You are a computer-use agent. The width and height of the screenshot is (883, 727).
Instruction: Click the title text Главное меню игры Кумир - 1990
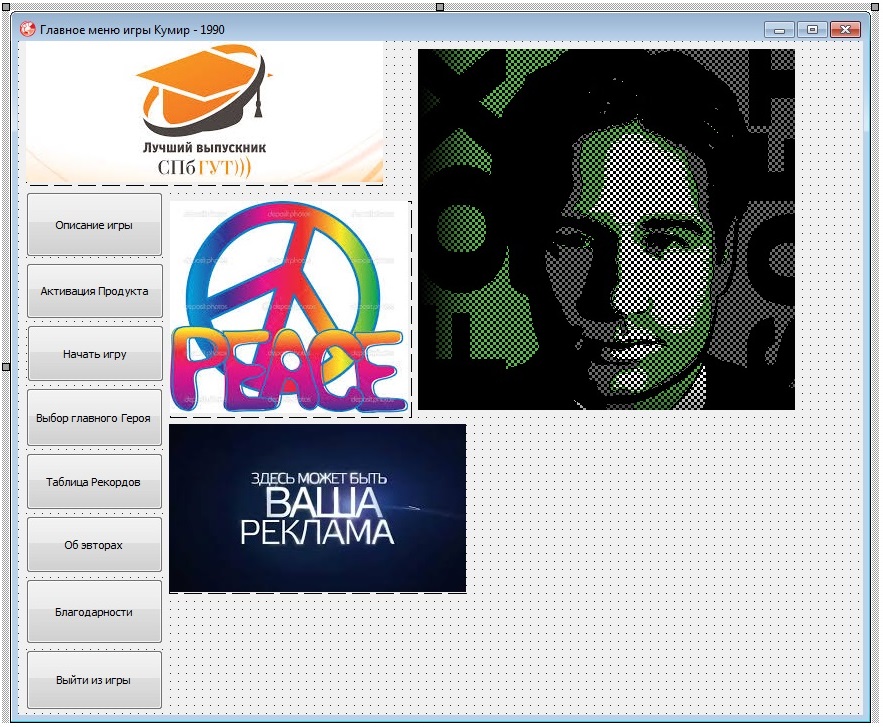tap(132, 30)
